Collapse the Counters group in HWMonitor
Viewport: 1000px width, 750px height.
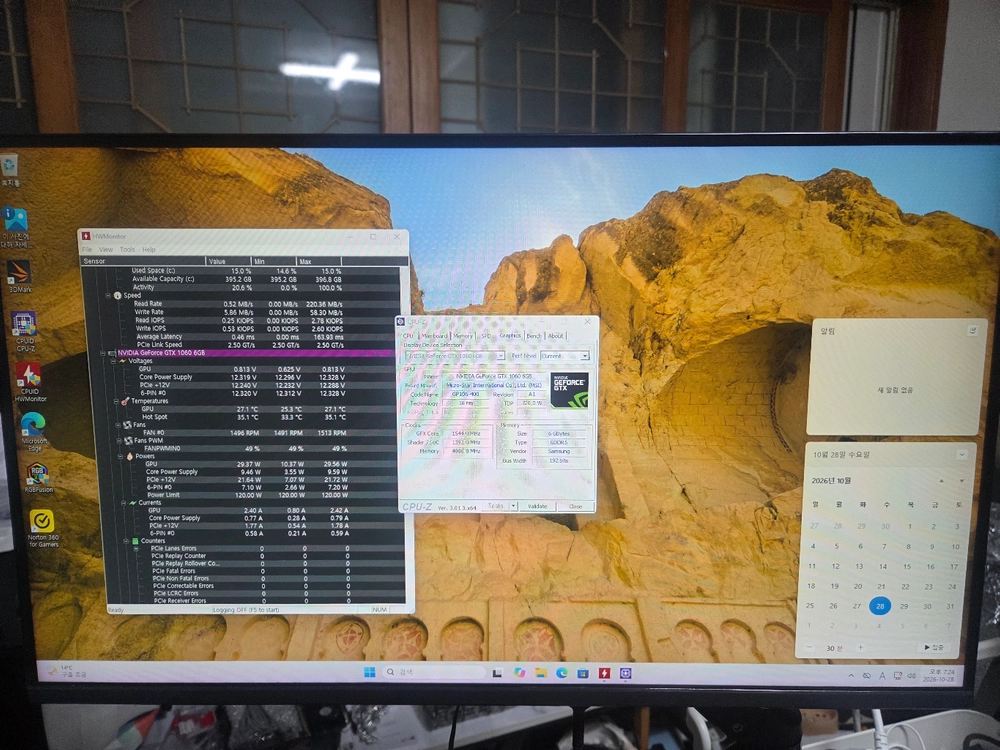(x=126, y=541)
